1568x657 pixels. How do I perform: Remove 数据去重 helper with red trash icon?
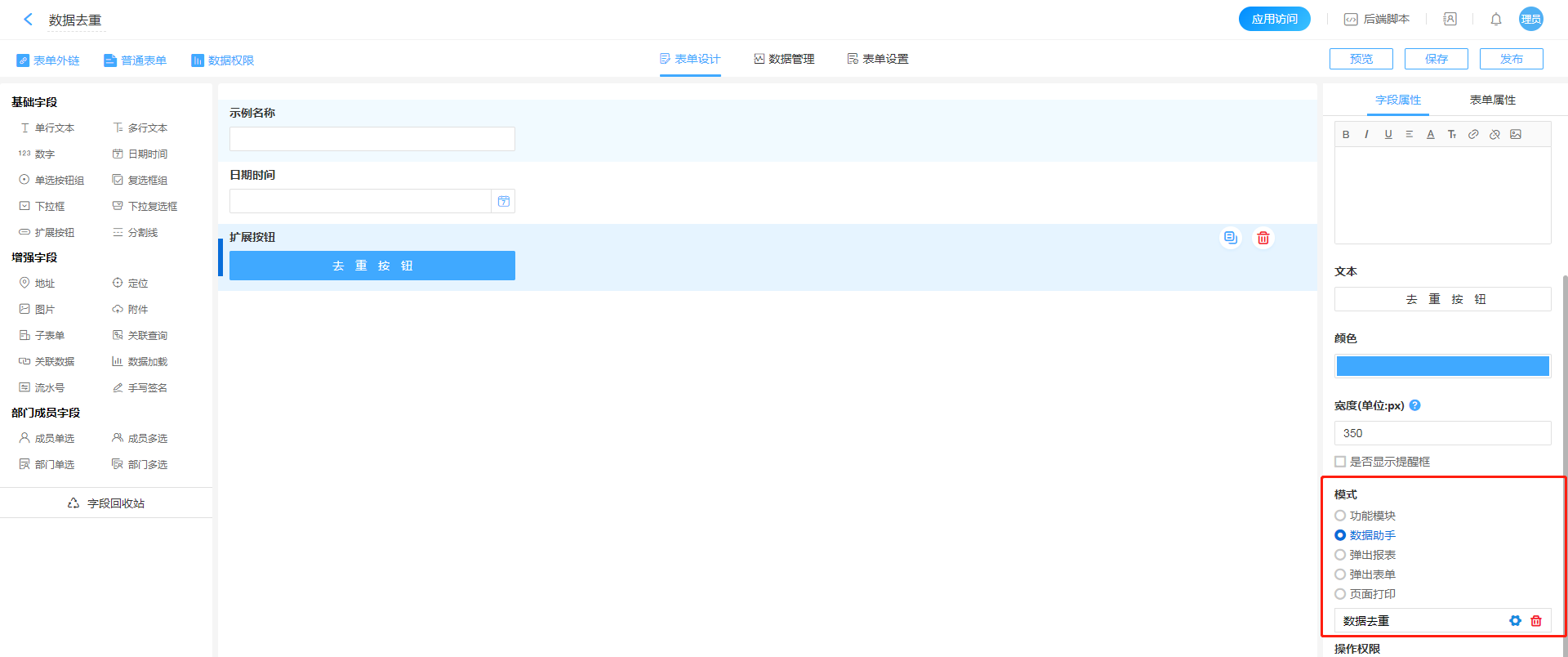[x=1536, y=621]
